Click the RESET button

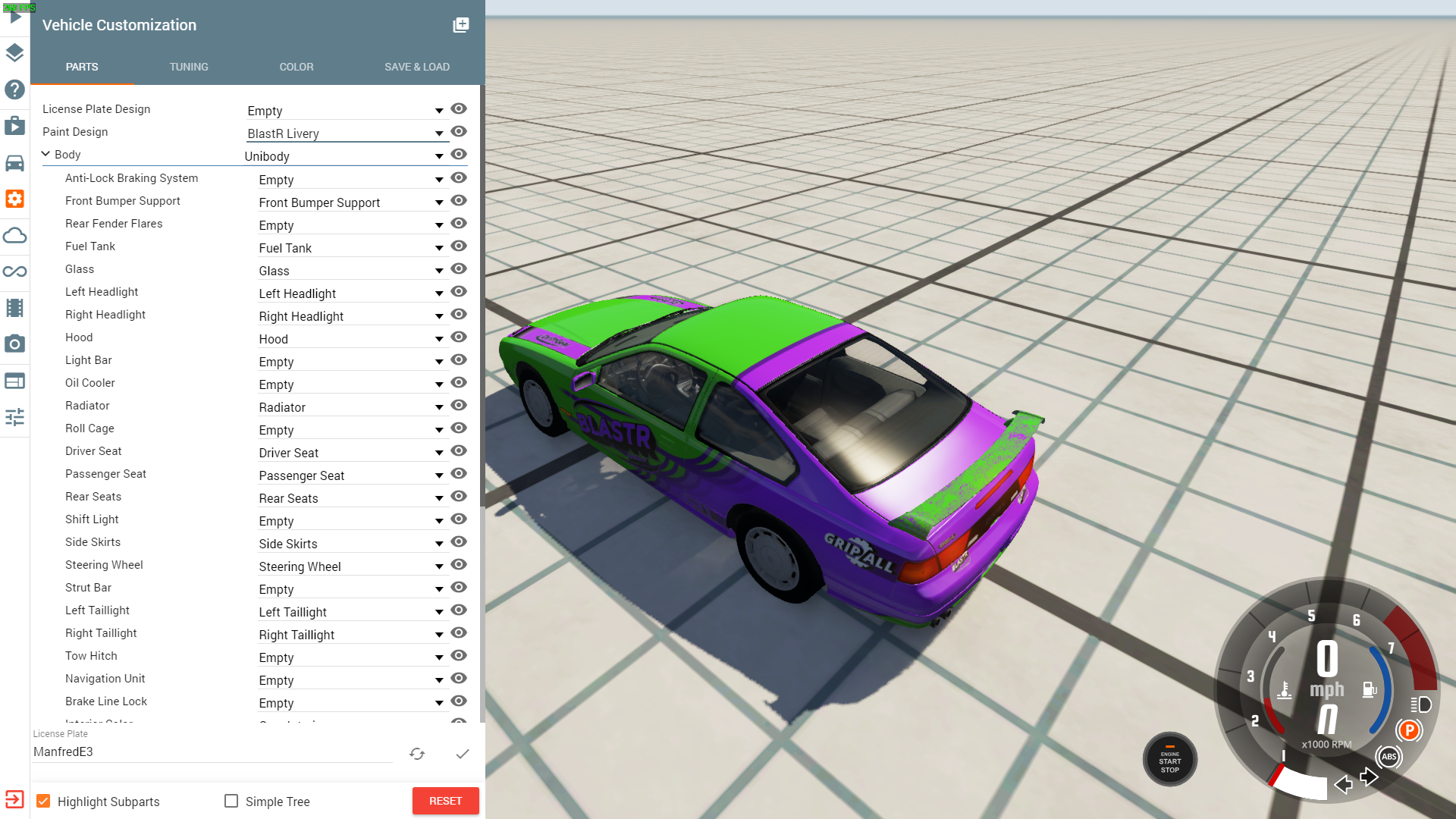pos(446,801)
